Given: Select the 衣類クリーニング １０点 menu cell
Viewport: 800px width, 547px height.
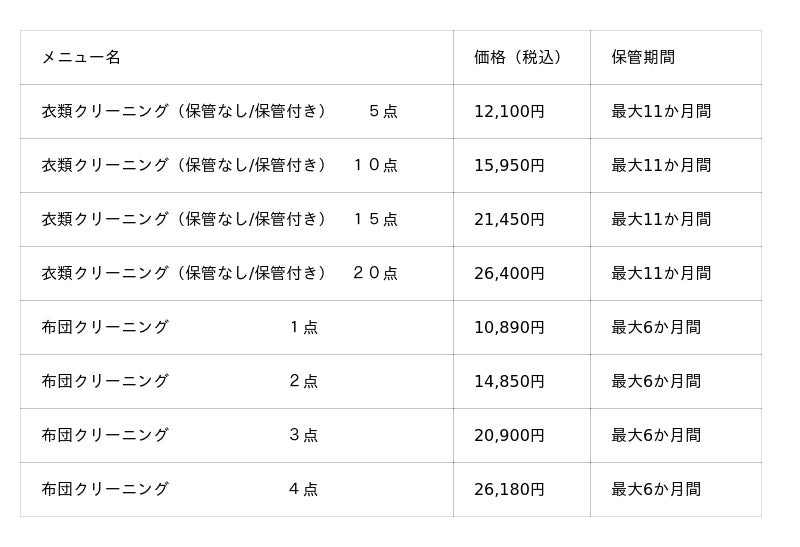Looking at the screenshot, I should coord(219,166).
